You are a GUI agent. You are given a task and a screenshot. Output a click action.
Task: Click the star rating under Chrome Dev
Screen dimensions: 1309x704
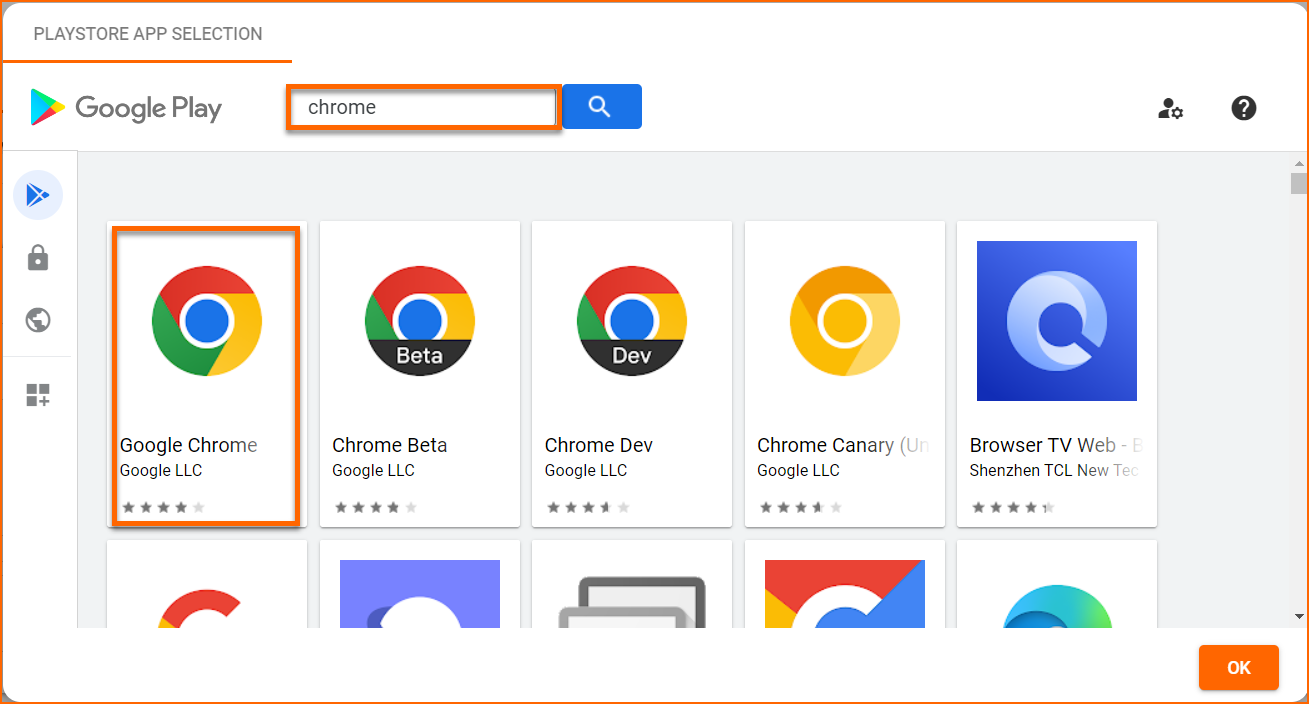pyautogui.click(x=588, y=508)
